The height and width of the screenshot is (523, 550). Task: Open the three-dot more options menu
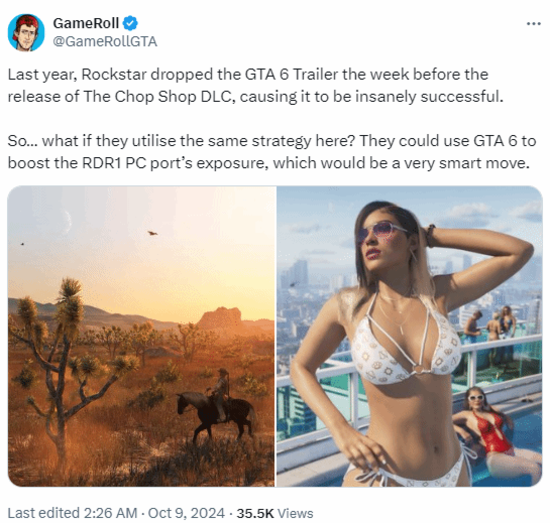coord(534,24)
